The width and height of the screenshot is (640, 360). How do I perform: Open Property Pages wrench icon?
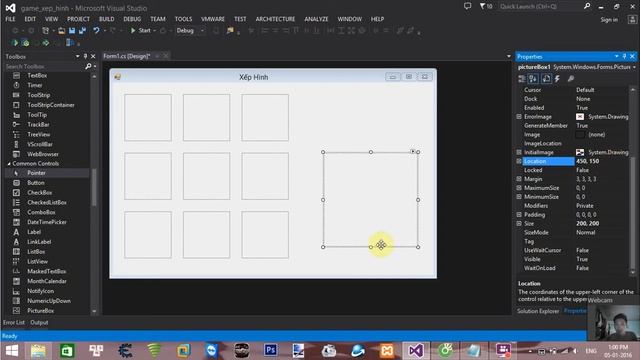tap(571, 79)
